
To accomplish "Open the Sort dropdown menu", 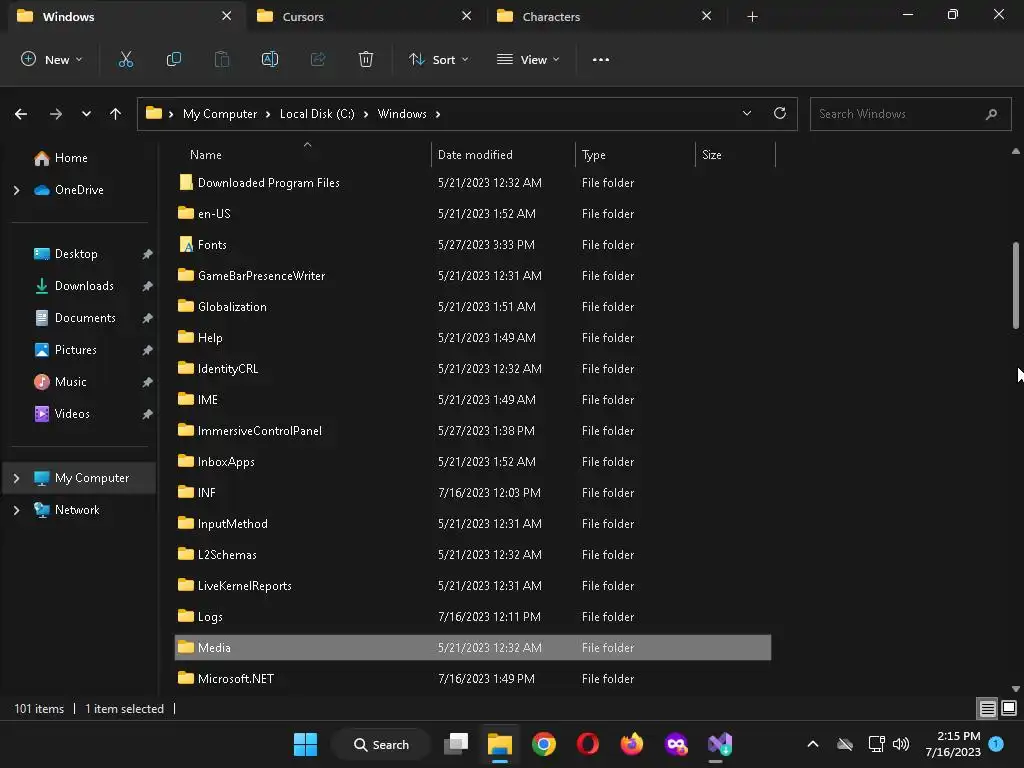I will 439,59.
